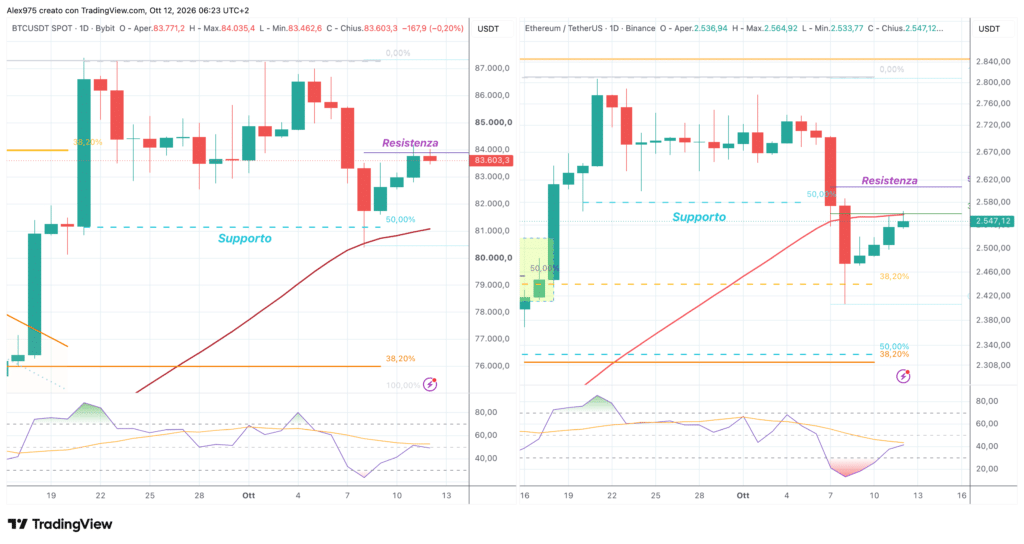Click the 76.000,0 price axis label
This screenshot has height=544, width=1024.
tap(492, 366)
